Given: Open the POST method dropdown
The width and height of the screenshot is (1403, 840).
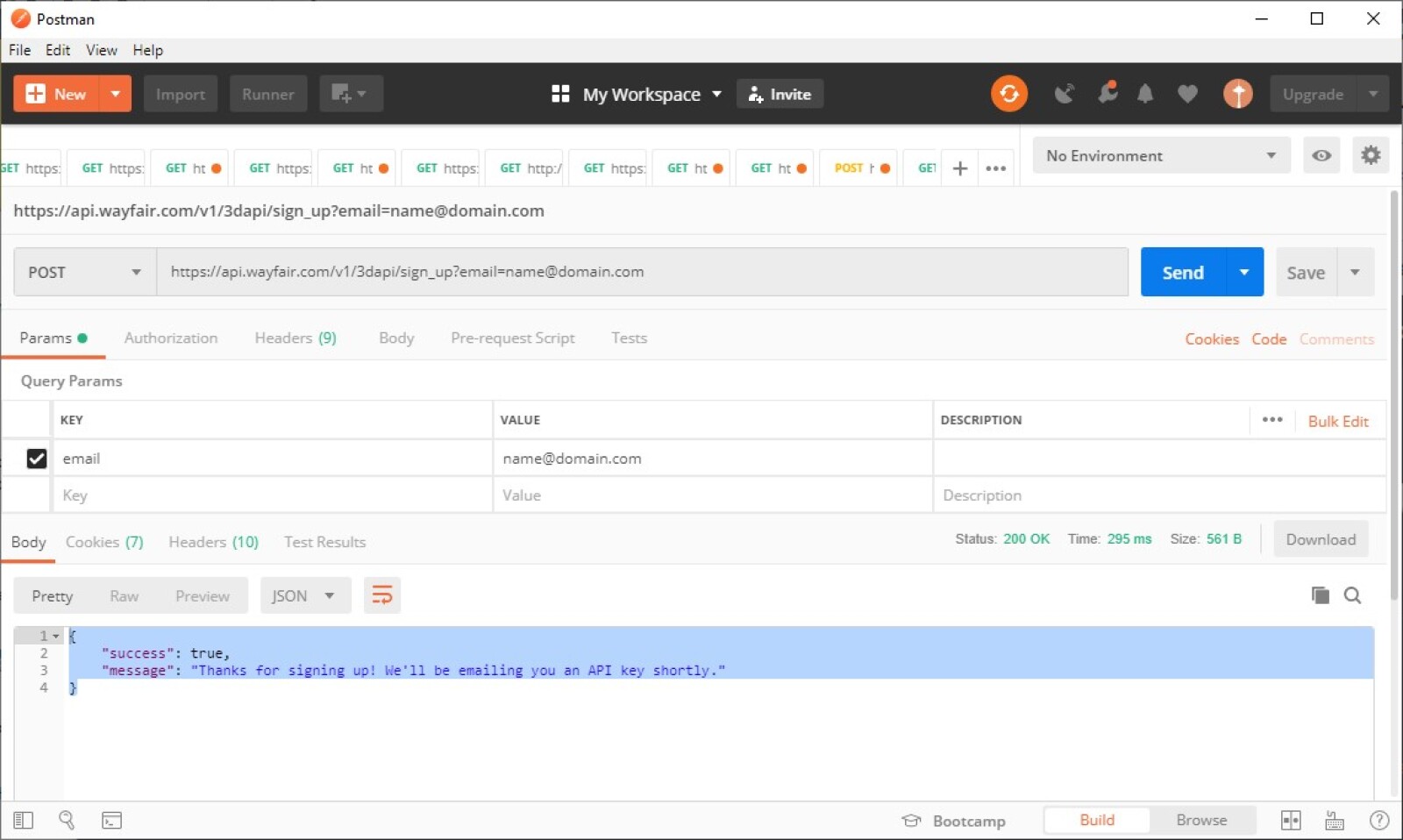Looking at the screenshot, I should 83,272.
